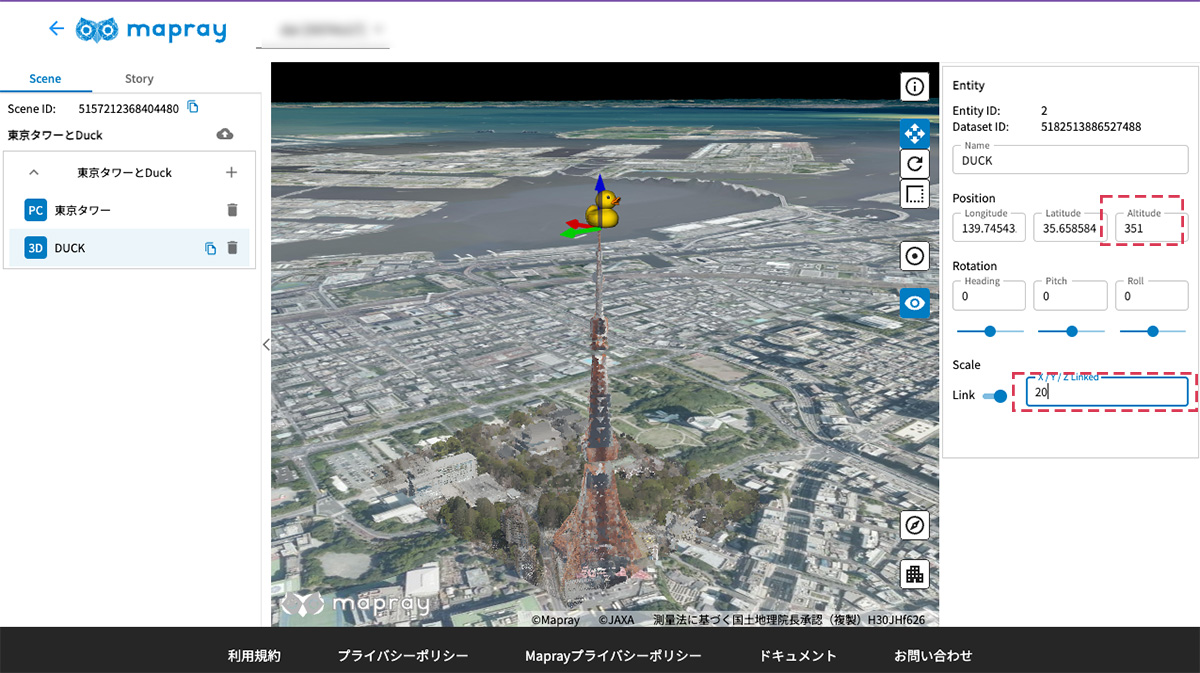
Task: Switch to the Story tab
Action: click(139, 79)
